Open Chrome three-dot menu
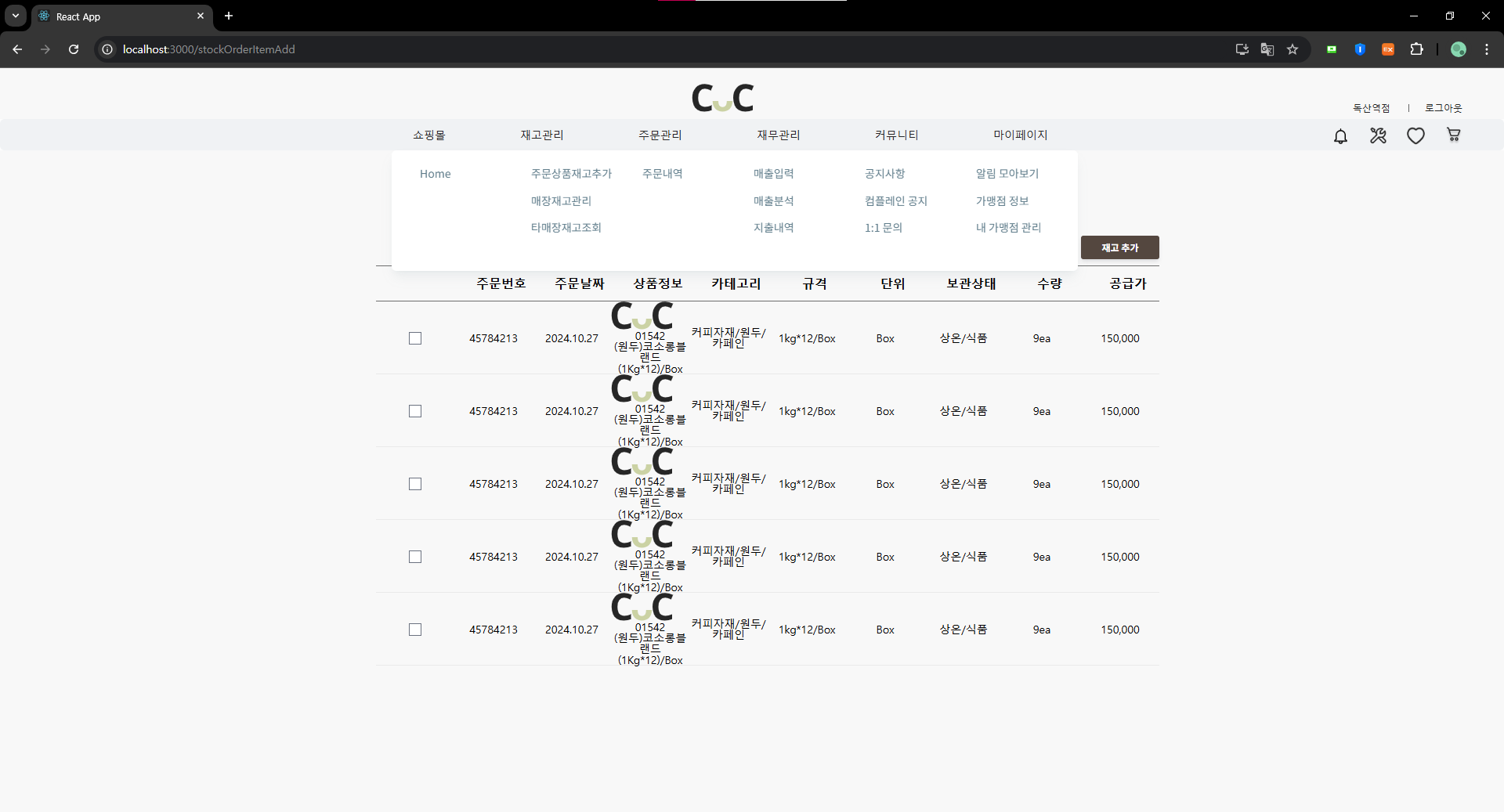 pyautogui.click(x=1487, y=49)
